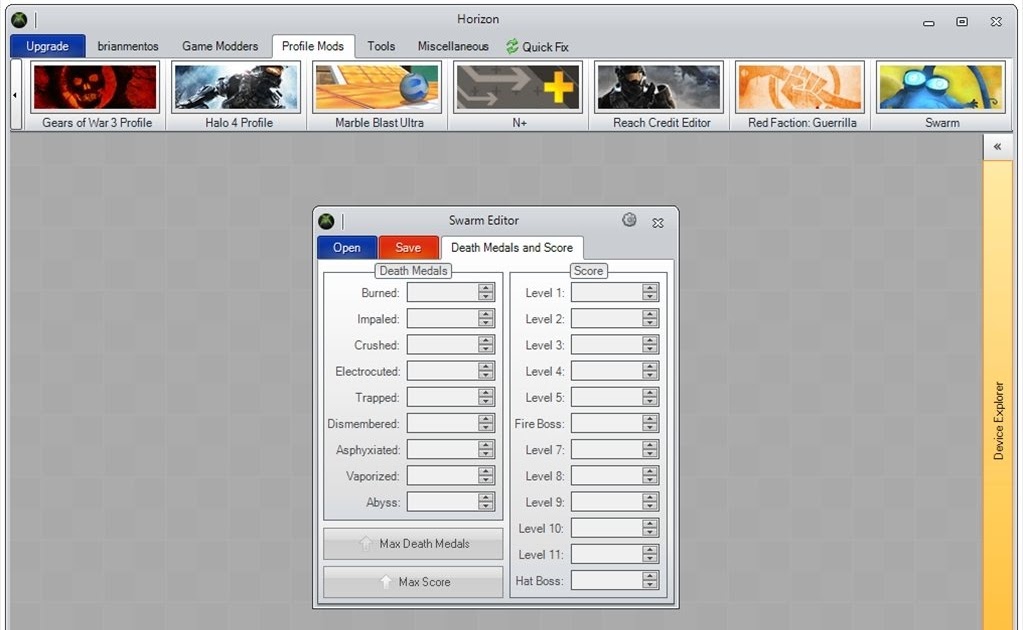Expand the Device Explorer side panel
This screenshot has height=630, width=1023.
click(x=998, y=395)
